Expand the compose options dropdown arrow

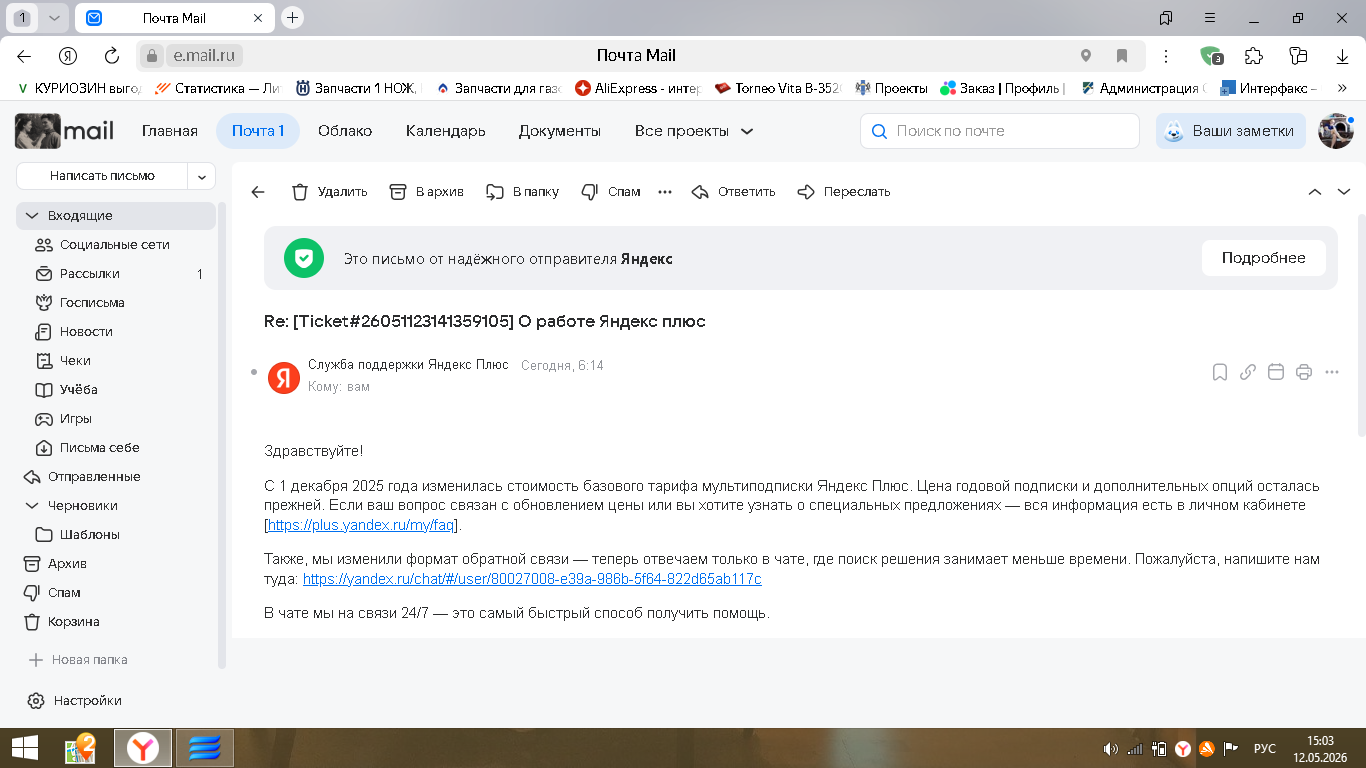[x=201, y=176]
